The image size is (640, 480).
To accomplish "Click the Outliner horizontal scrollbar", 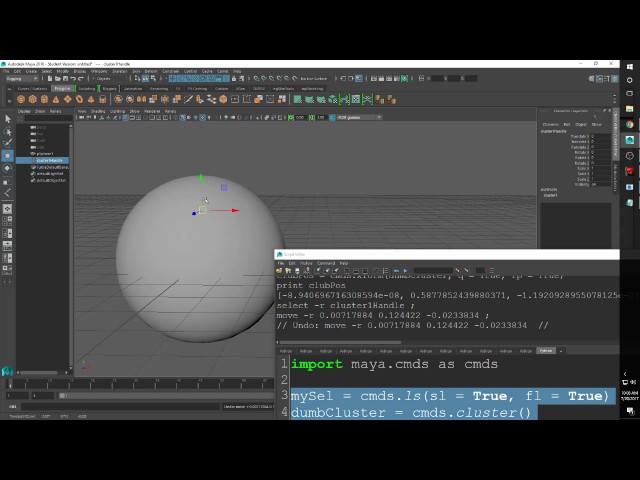I will click(x=39, y=372).
